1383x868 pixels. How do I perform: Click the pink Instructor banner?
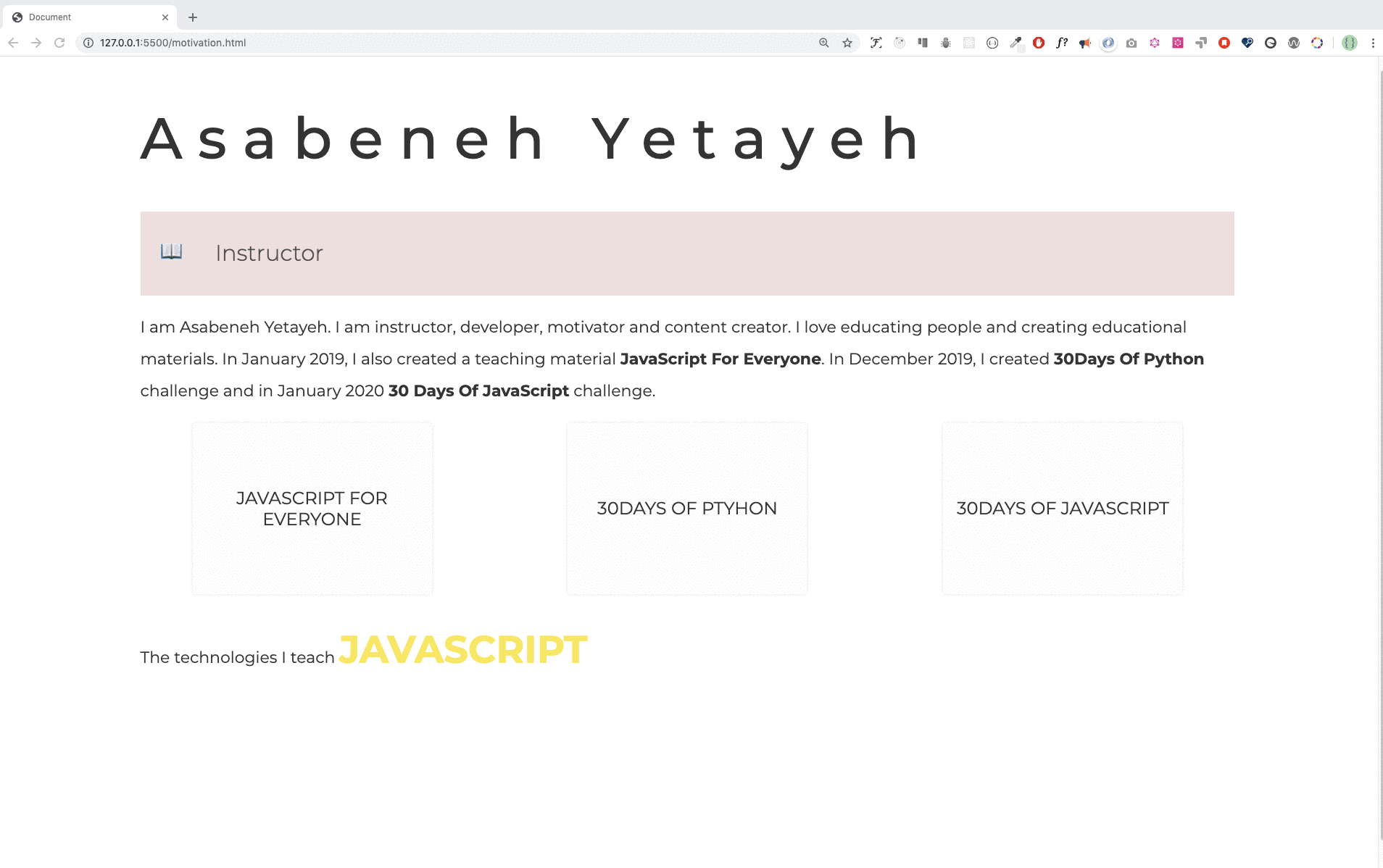point(687,254)
